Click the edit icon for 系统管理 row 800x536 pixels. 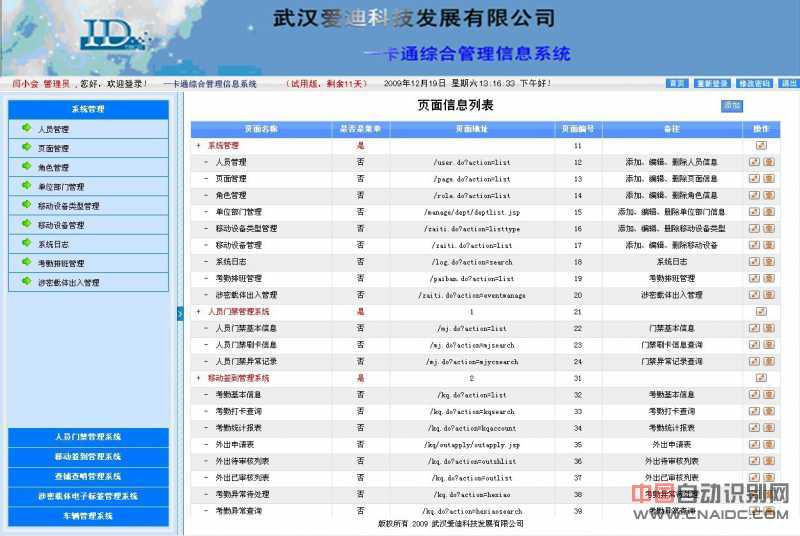click(761, 145)
